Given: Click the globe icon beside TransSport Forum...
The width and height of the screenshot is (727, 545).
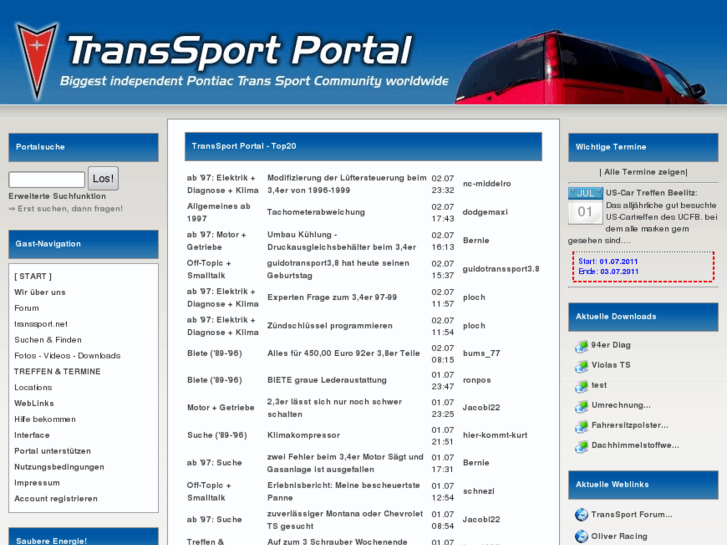Looking at the screenshot, I should [x=581, y=514].
